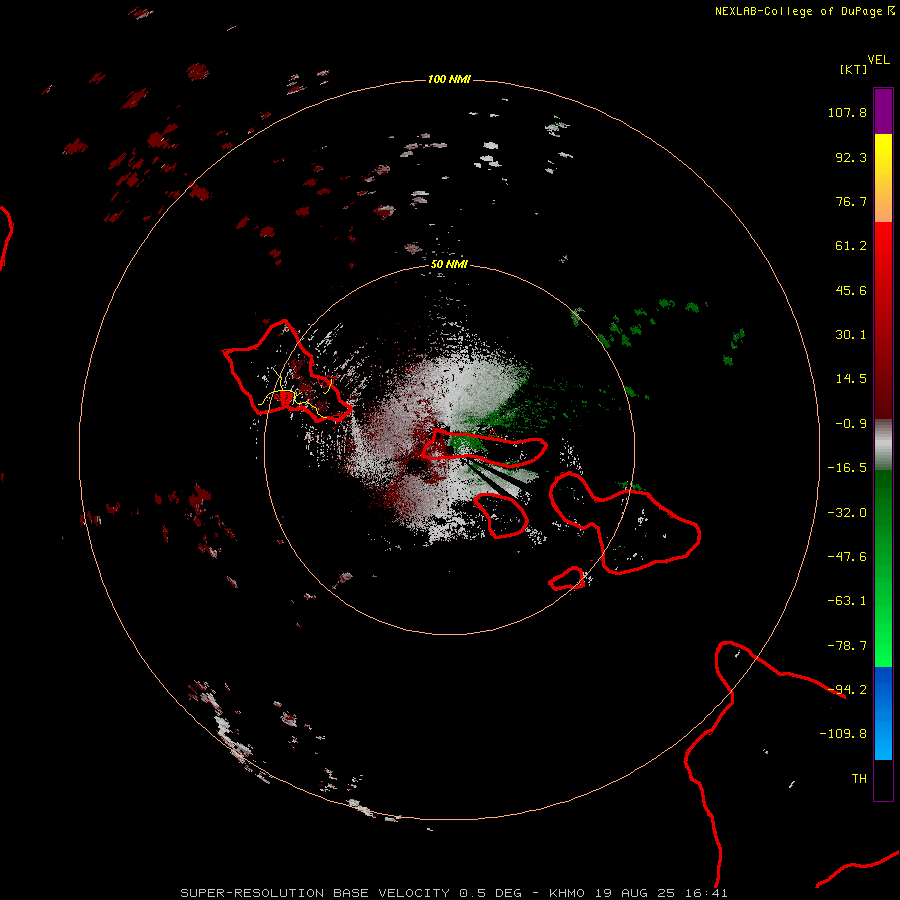
Task: Click the 61.2 velocity scale value
Action: click(x=851, y=246)
